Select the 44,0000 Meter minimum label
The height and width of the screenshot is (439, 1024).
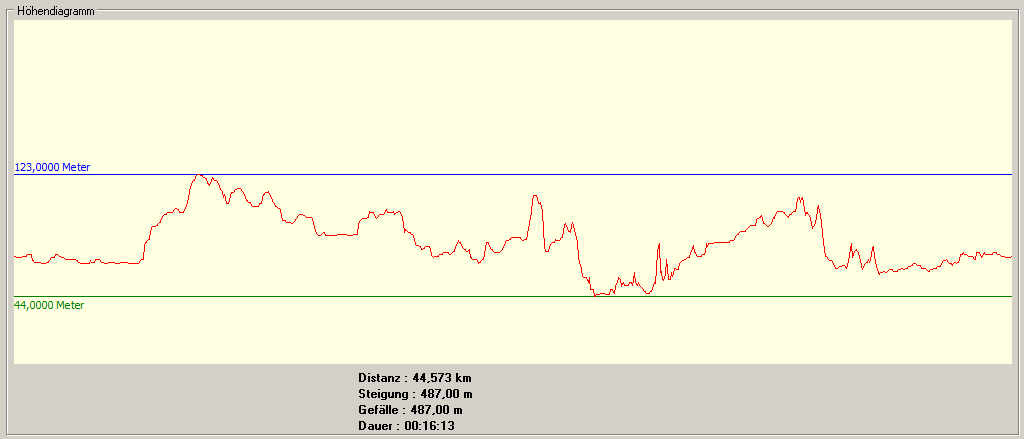point(49,305)
